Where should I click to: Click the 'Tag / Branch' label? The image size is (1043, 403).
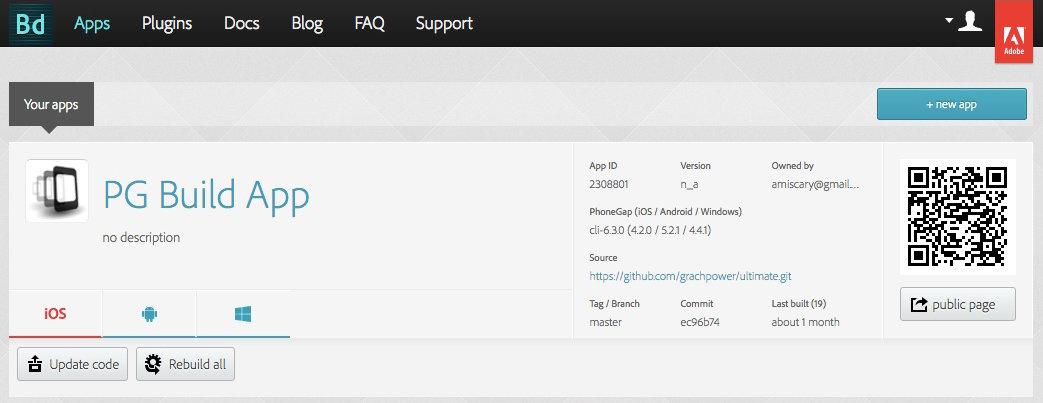[615, 303]
